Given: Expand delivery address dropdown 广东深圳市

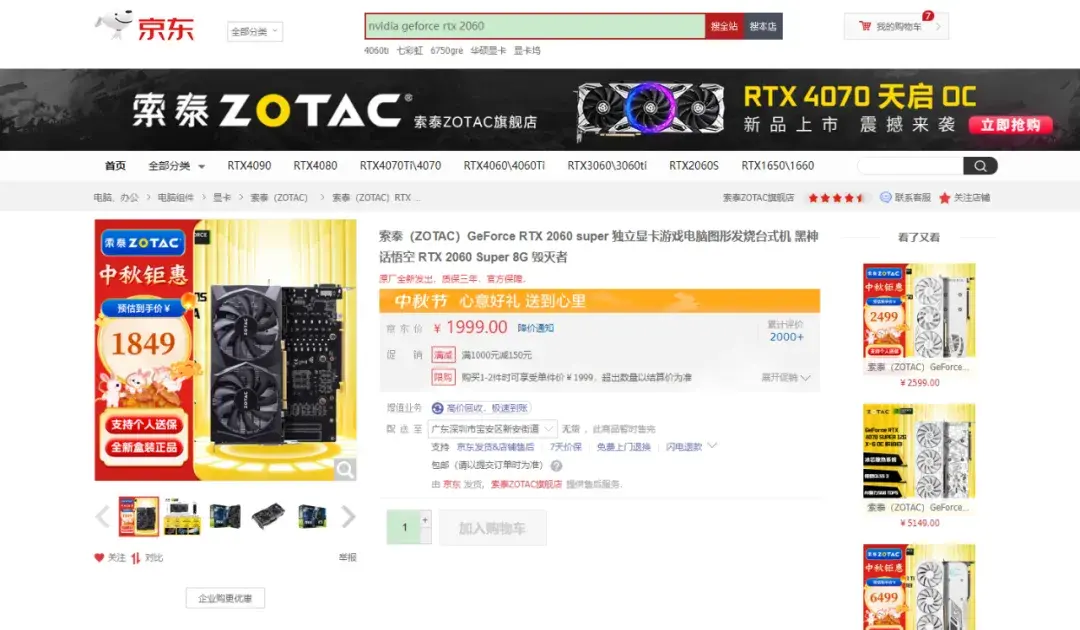Looking at the screenshot, I should [x=492, y=429].
